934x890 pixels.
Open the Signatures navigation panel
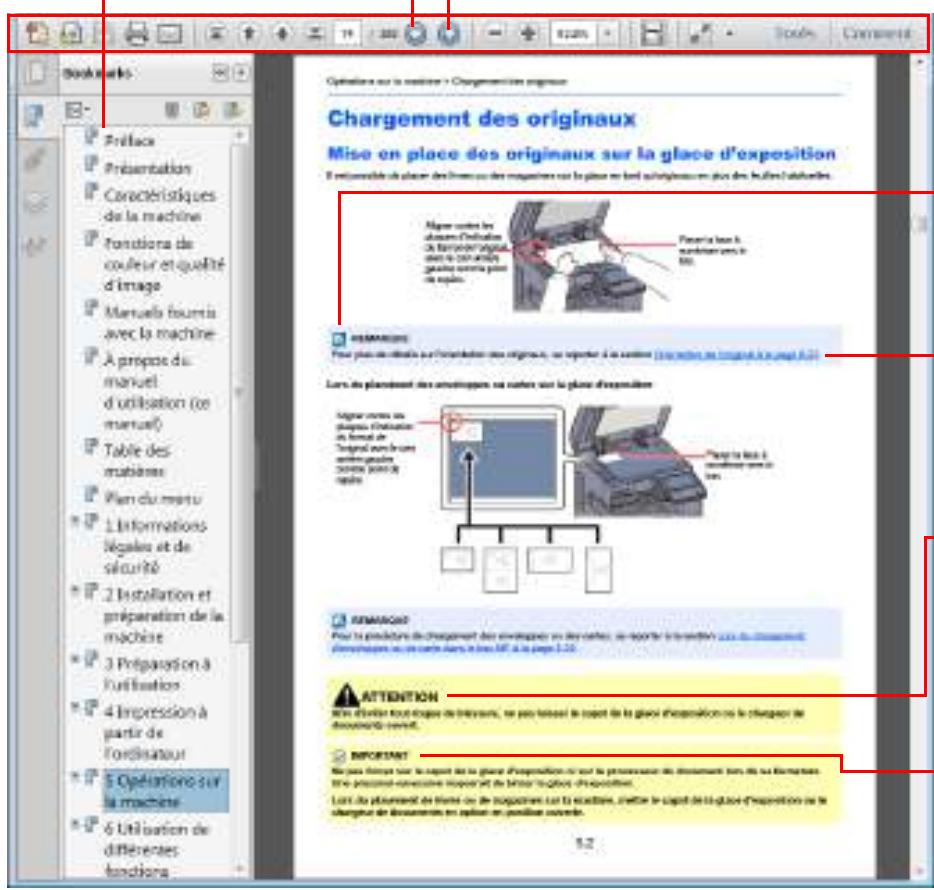tap(35, 244)
